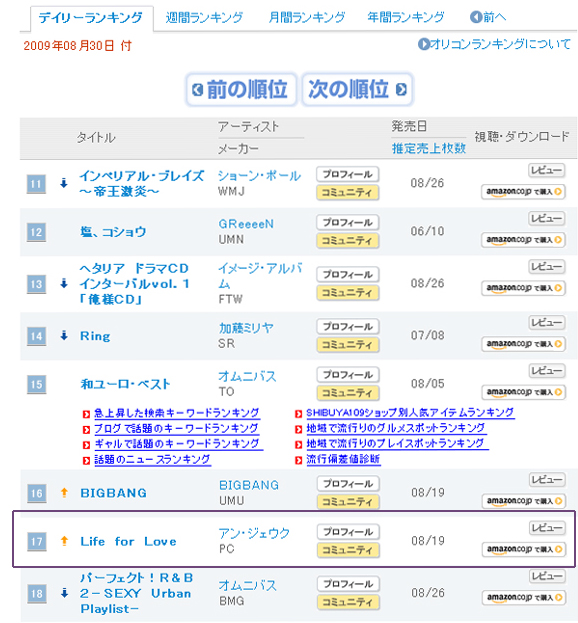Click the rank 17 number badge
Viewport: 578px width, 623px height.
[37, 542]
